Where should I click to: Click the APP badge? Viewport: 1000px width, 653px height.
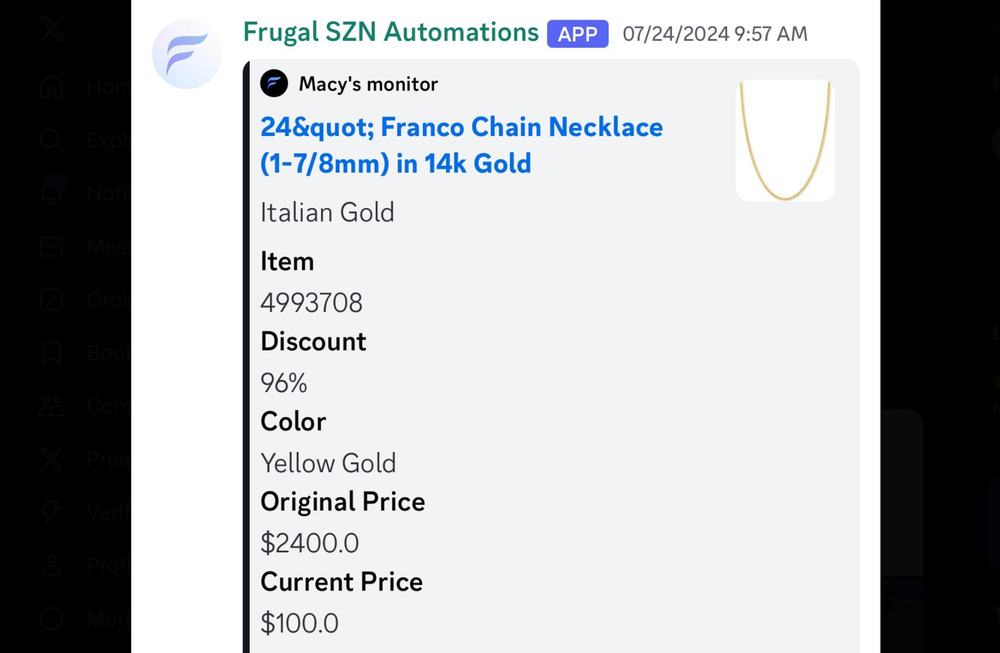click(577, 33)
